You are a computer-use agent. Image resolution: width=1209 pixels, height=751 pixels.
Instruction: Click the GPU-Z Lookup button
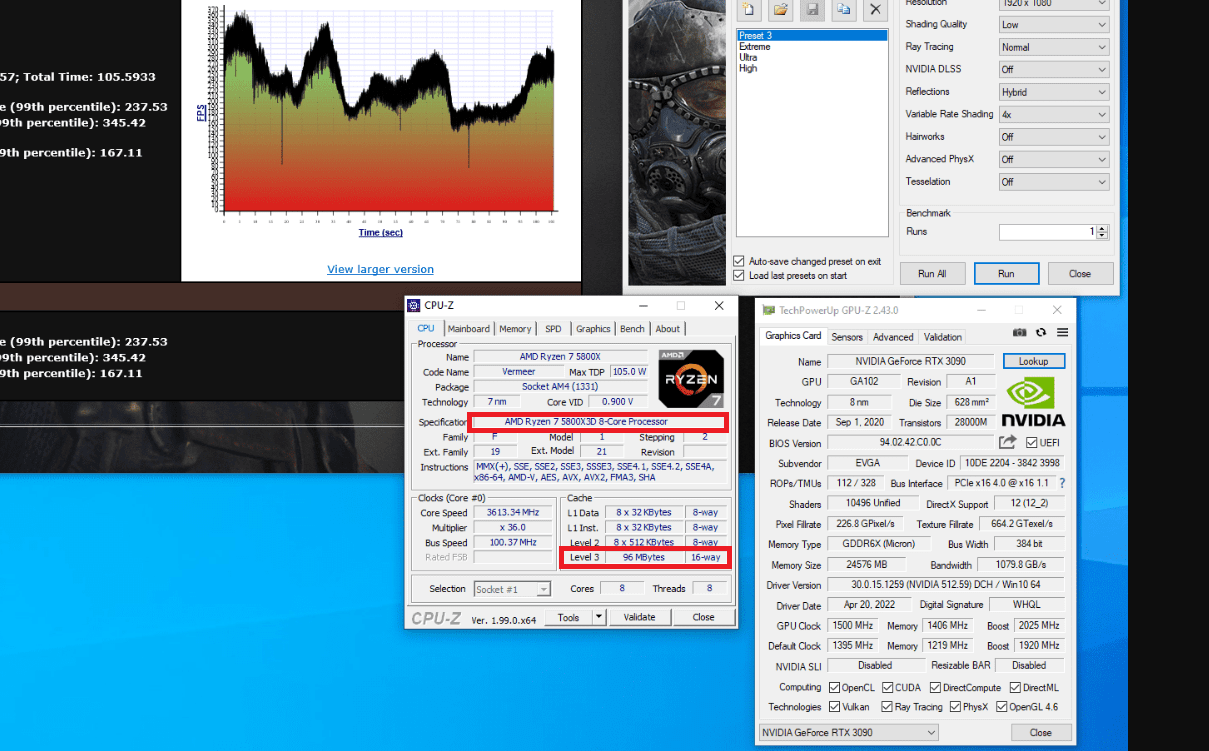pyautogui.click(x=1034, y=361)
